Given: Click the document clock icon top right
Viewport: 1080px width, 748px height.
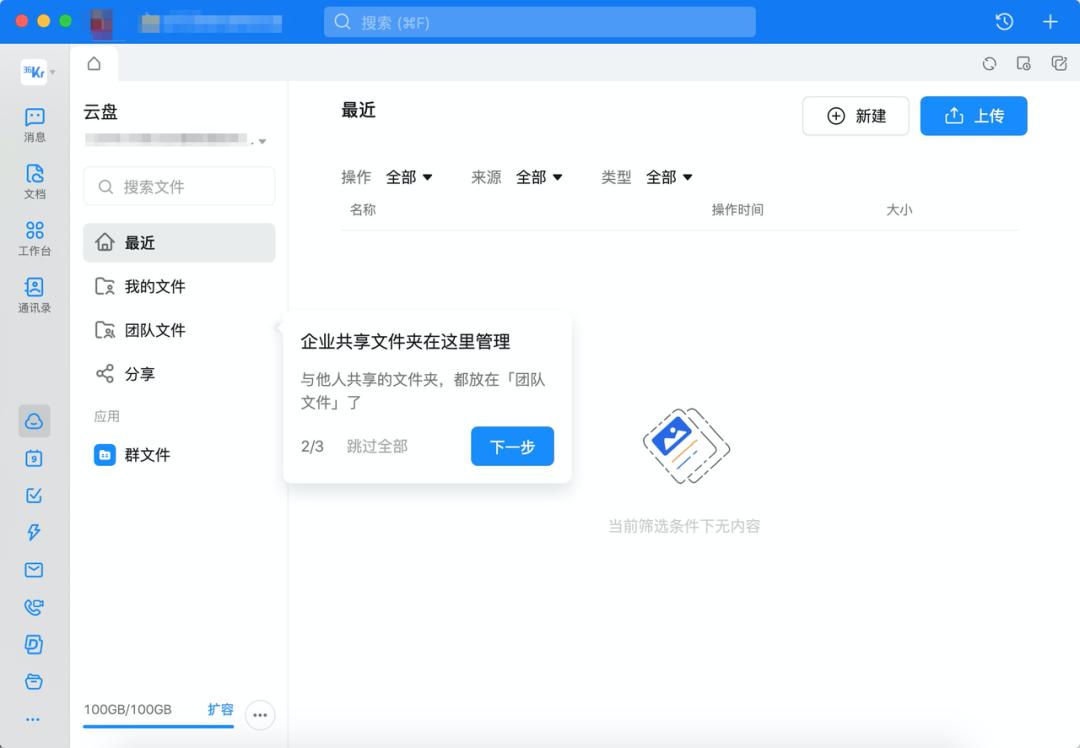Looking at the screenshot, I should tap(1024, 64).
